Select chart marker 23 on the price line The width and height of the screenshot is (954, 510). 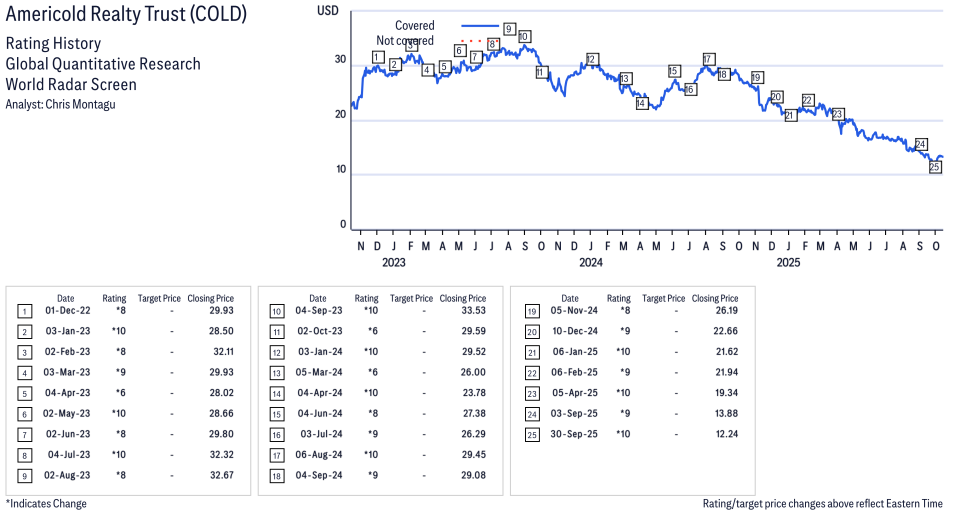[838, 114]
